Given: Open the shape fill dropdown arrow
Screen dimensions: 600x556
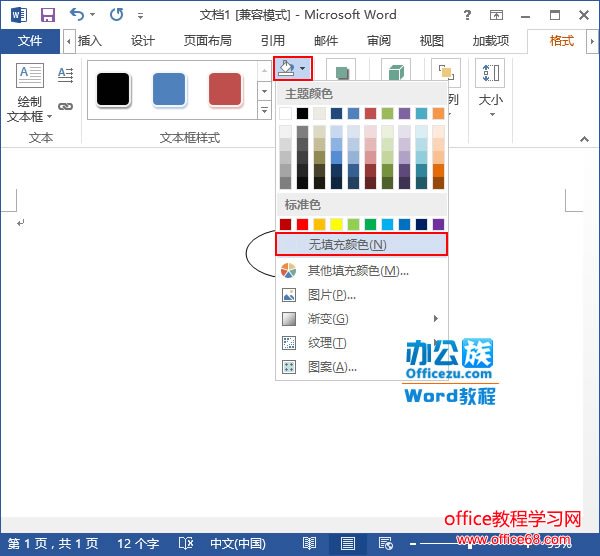Looking at the screenshot, I should tap(303, 68).
